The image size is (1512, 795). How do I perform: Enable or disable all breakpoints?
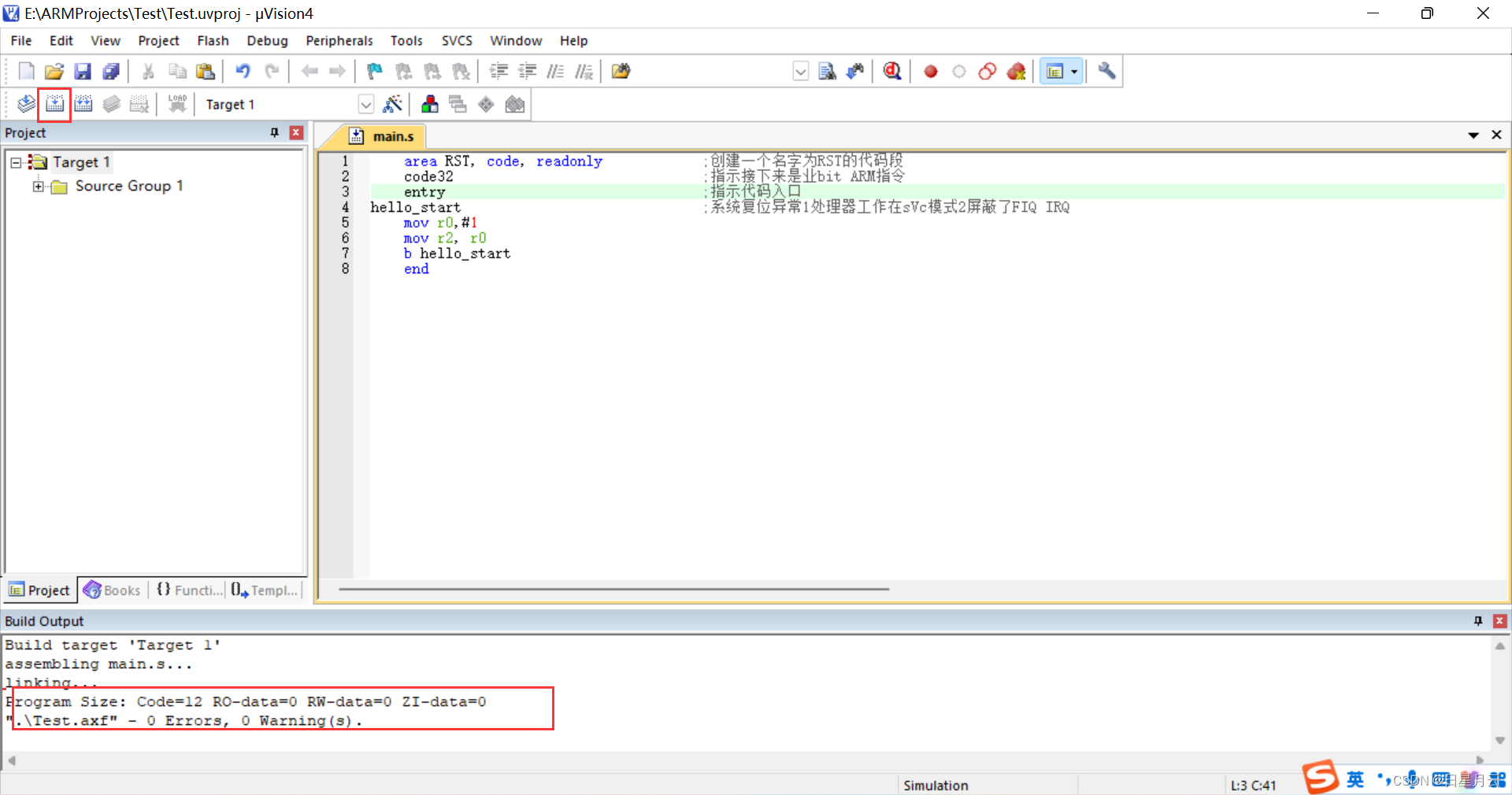[x=988, y=72]
